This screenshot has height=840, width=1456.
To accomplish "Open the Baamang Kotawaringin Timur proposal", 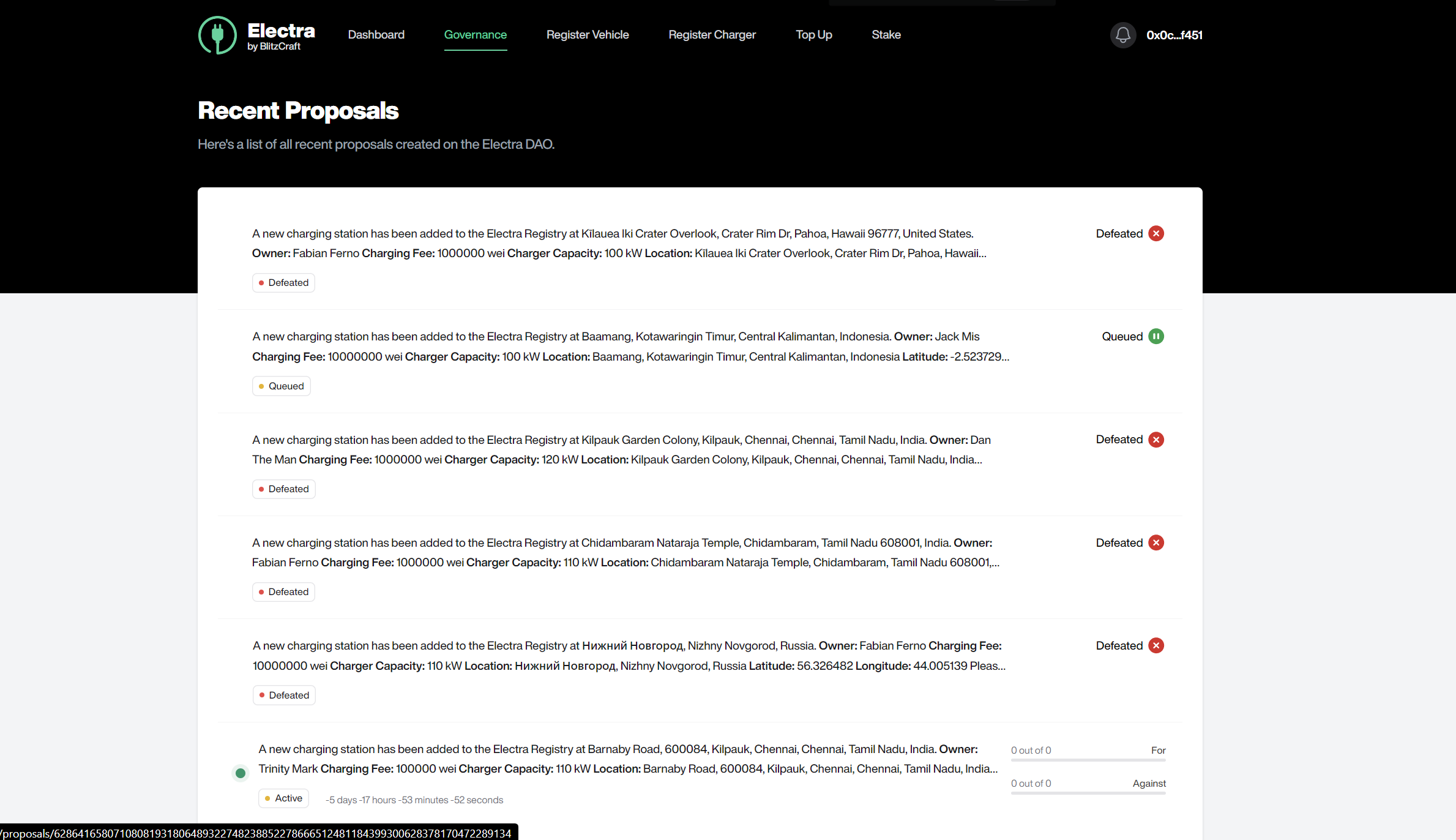I will [630, 347].
